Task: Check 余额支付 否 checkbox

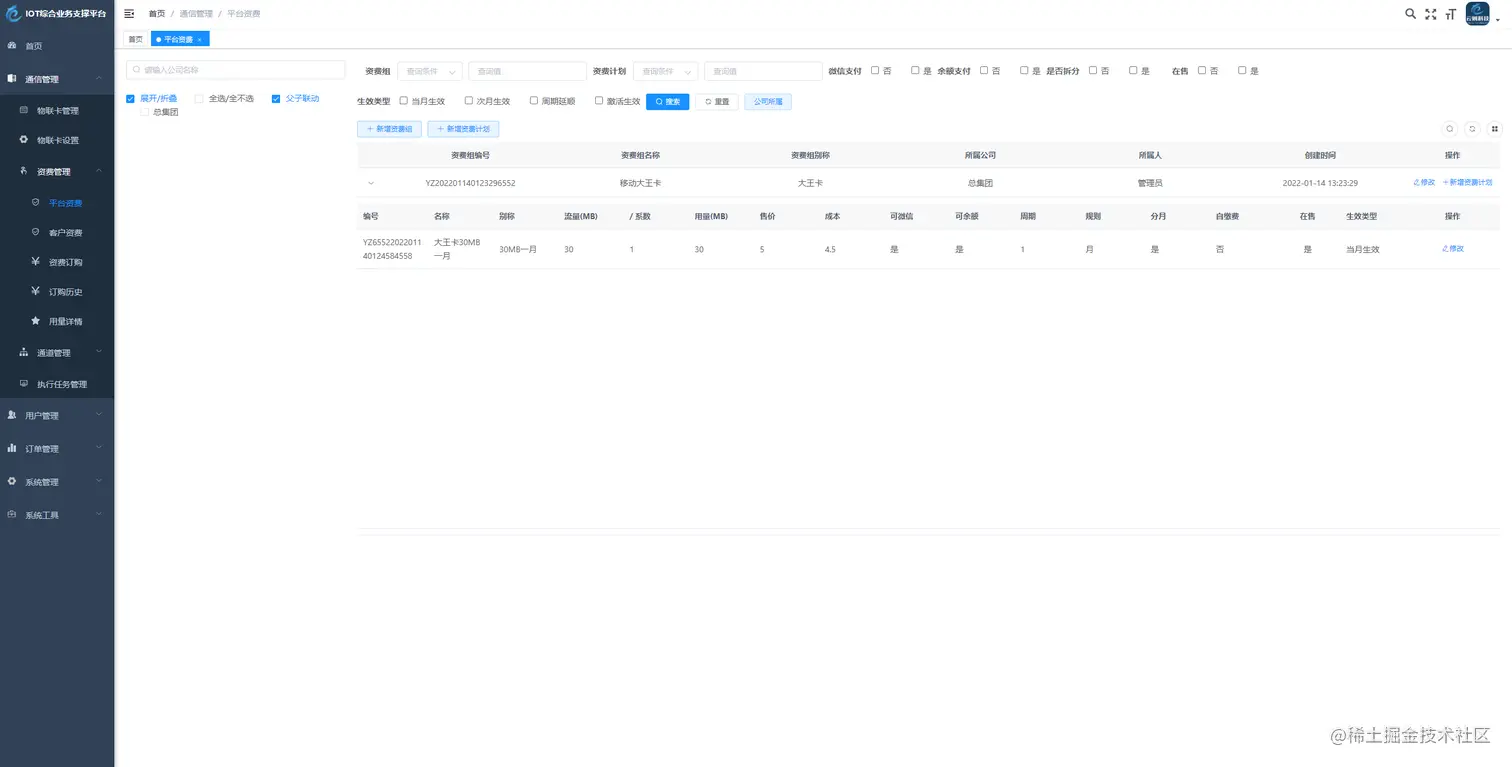Action: [x=984, y=70]
